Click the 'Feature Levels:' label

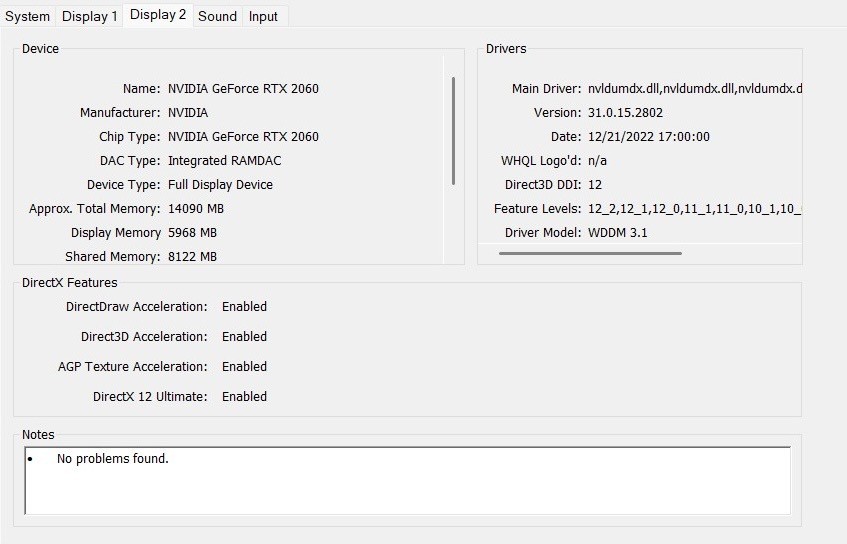click(x=537, y=209)
